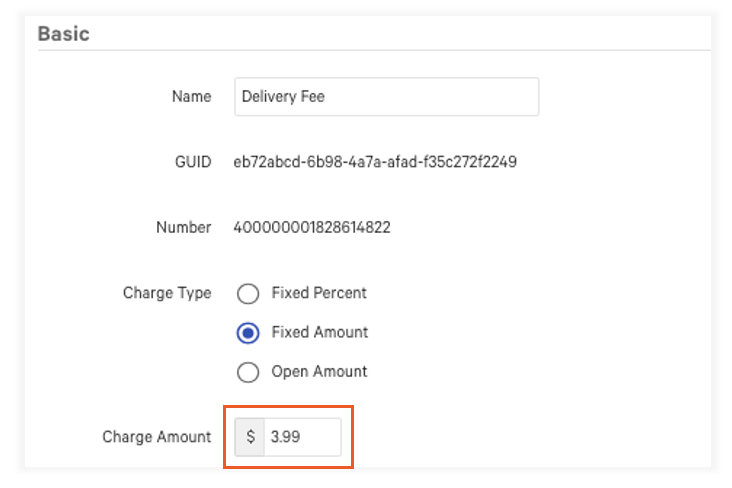This screenshot has width=732, height=488.
Task: Click the dollar sign currency prefix
Action: pyautogui.click(x=250, y=437)
